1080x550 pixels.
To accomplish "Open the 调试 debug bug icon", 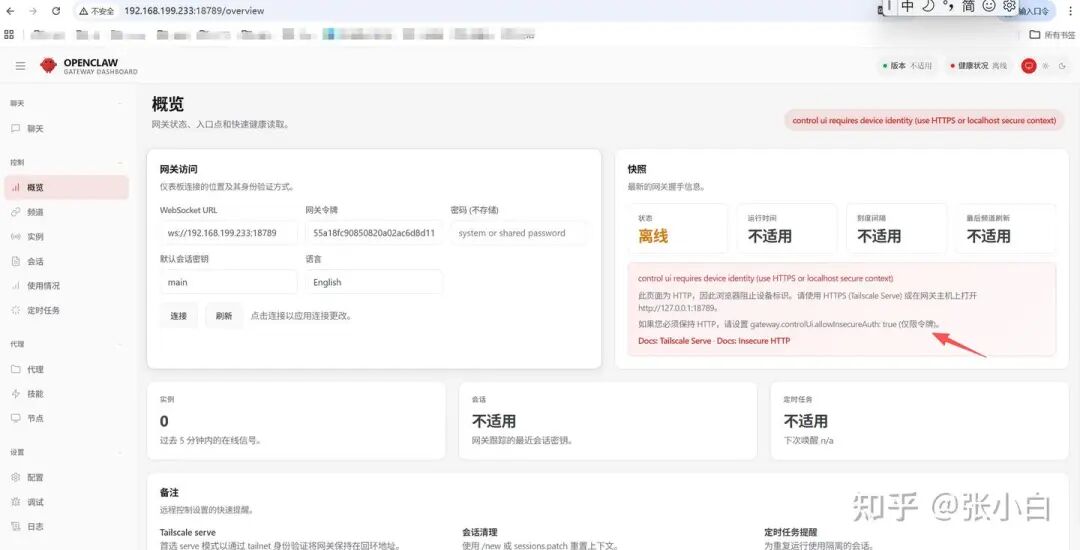I will coord(16,503).
